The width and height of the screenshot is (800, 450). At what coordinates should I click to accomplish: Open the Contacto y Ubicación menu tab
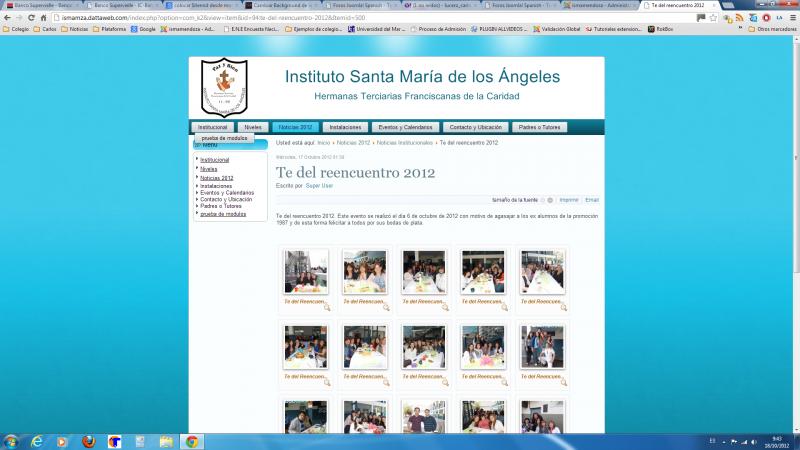(x=476, y=128)
